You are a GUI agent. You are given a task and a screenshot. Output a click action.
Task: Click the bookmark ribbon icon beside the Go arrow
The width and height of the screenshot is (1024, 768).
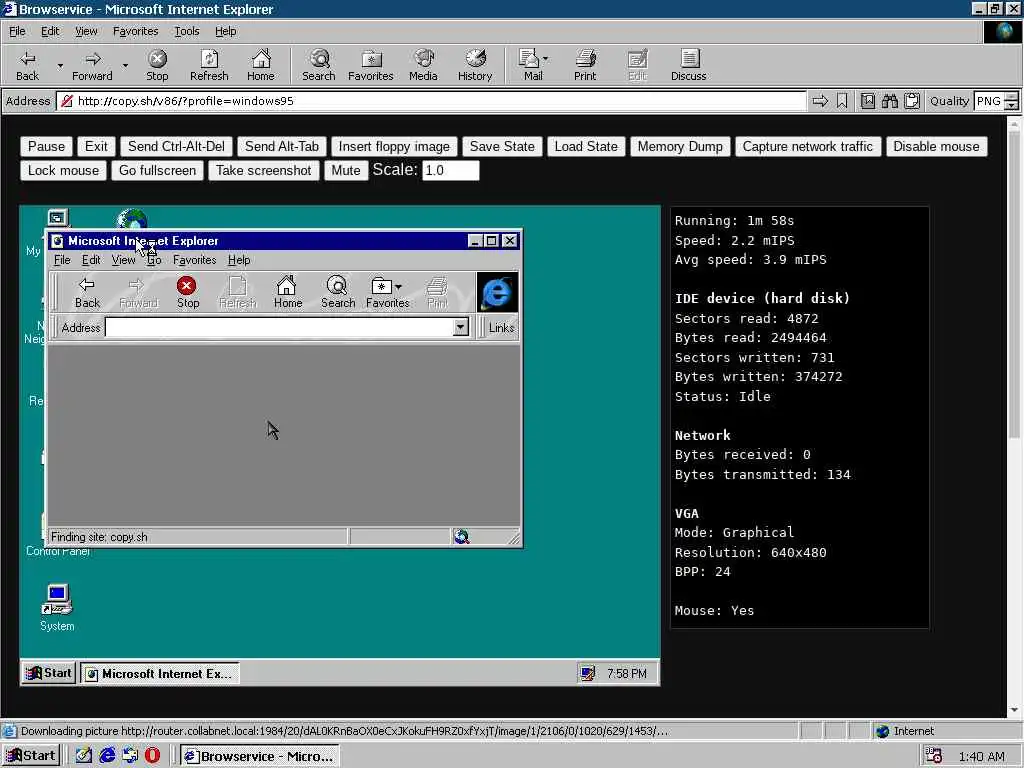[842, 101]
